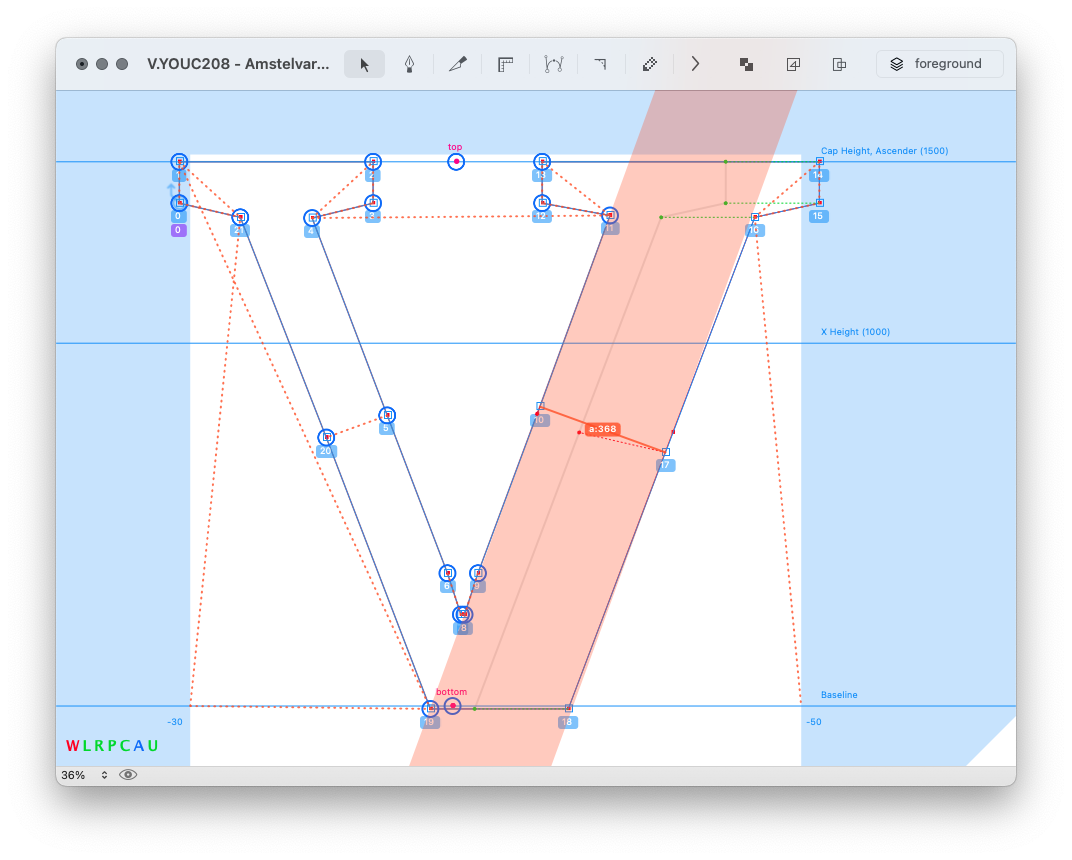Toggle the red W indicator letter

point(72,746)
